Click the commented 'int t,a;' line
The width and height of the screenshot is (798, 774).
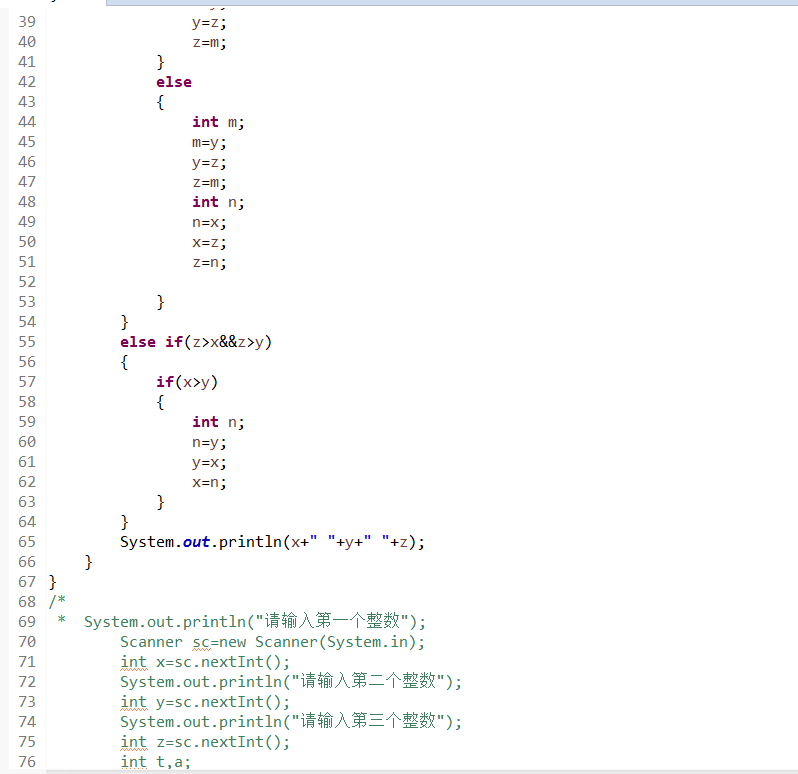[155, 762]
